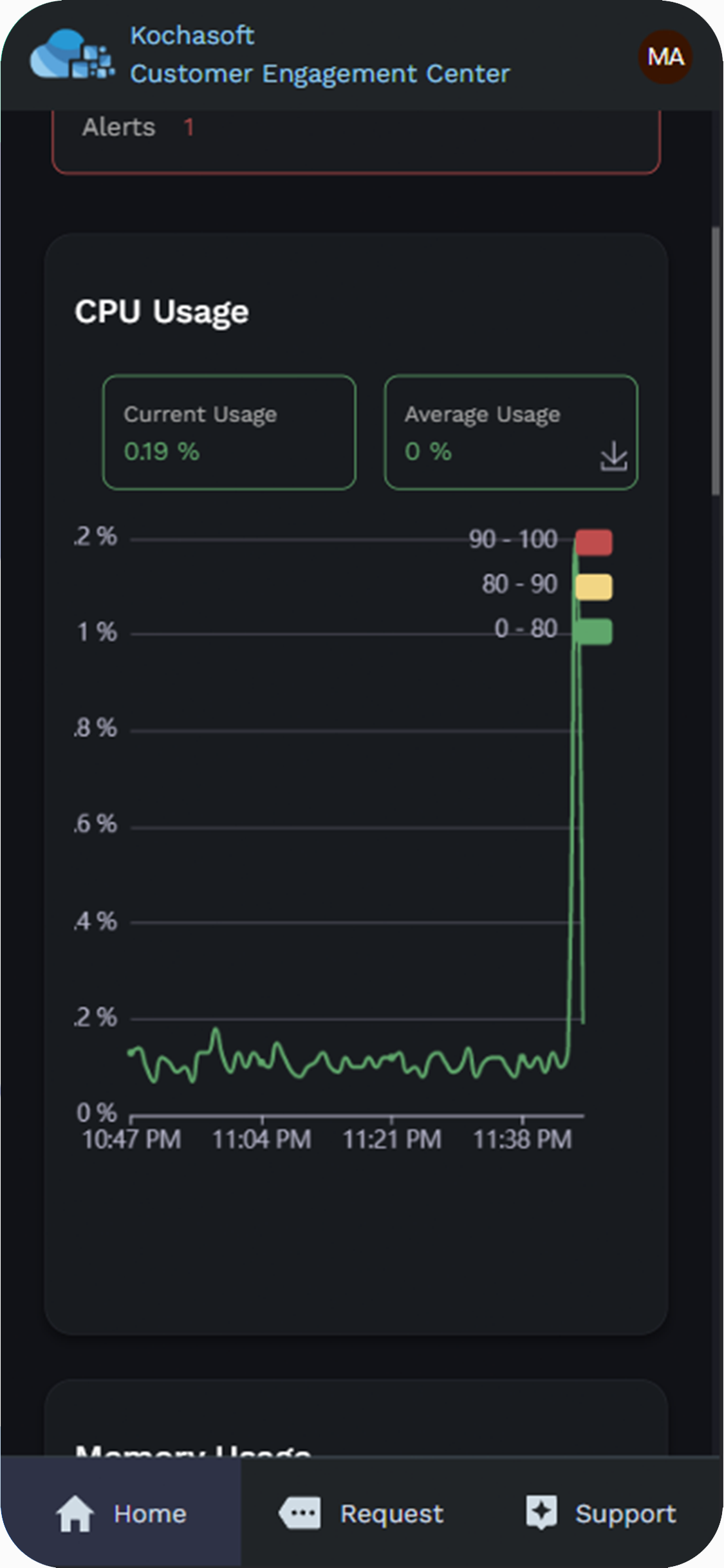Select the Current Usage card
Viewport: 724px width, 1568px height.
tap(229, 433)
